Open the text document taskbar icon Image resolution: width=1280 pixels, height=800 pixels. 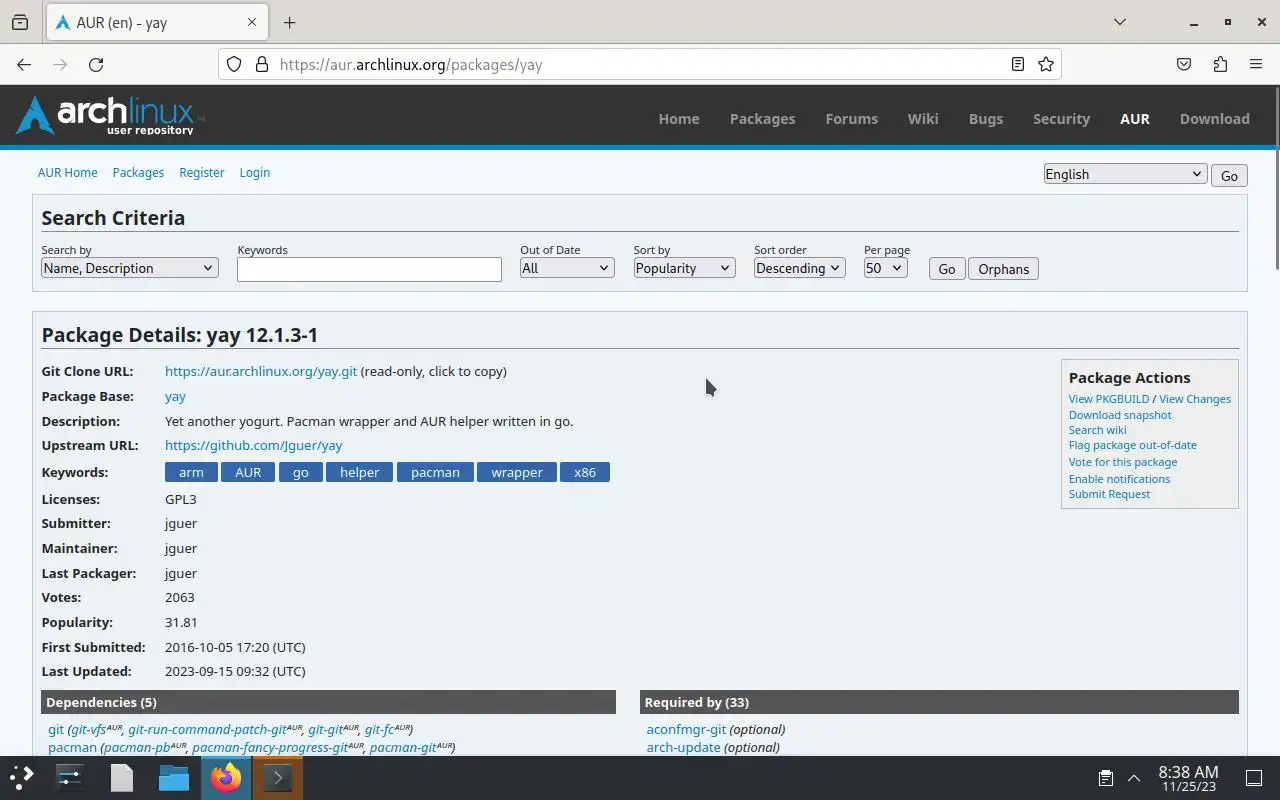pyautogui.click(x=121, y=777)
